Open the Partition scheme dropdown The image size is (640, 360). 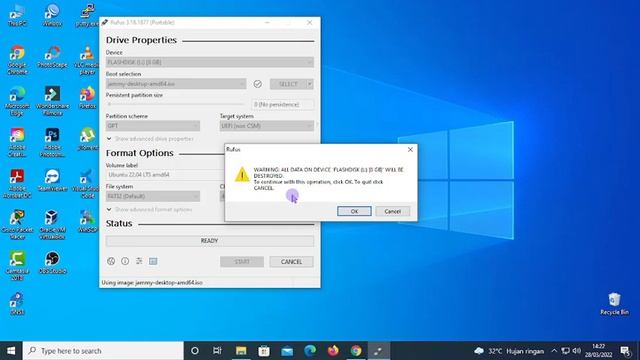click(x=153, y=126)
